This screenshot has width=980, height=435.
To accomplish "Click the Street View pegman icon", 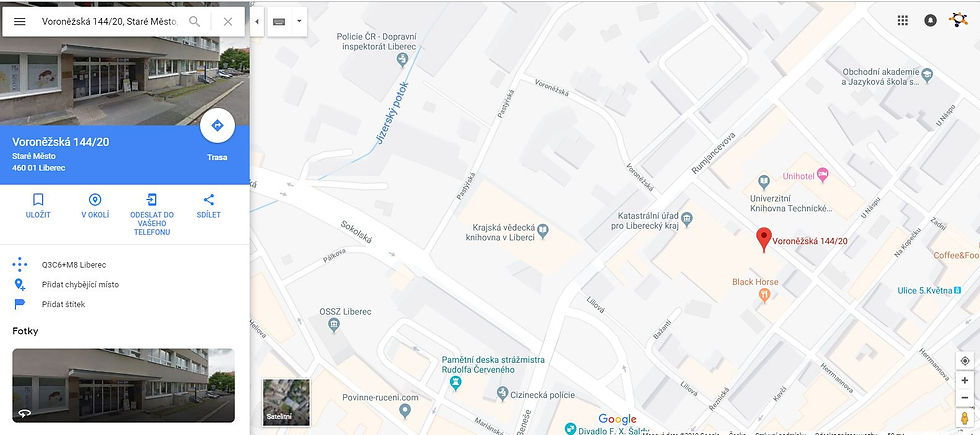I will tap(965, 418).
